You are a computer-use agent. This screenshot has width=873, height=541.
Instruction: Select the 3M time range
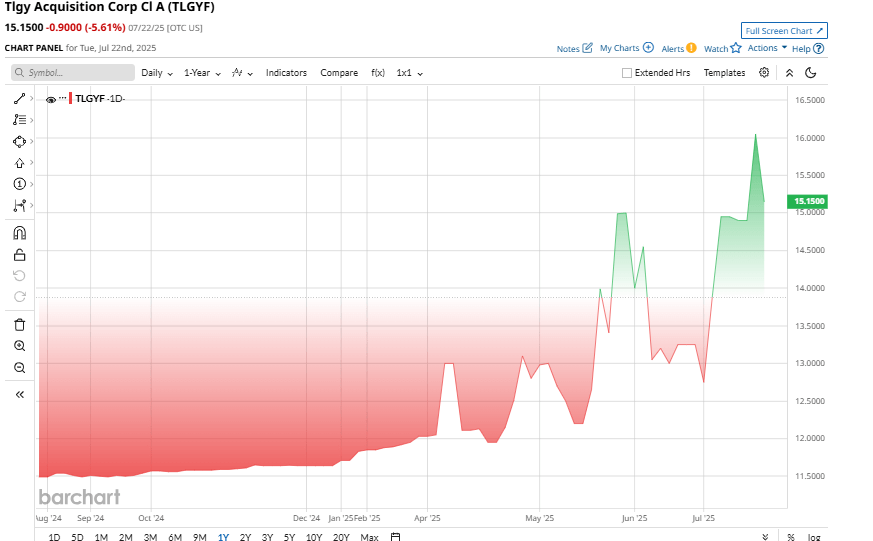(x=150, y=537)
